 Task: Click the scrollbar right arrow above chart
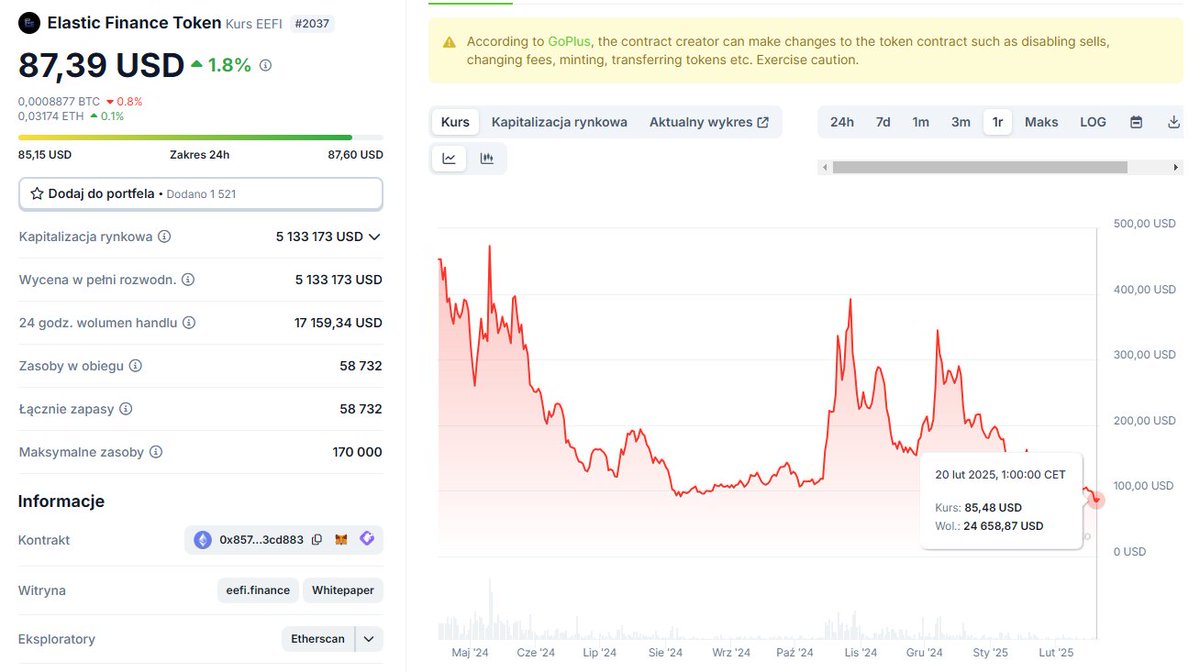point(1176,168)
